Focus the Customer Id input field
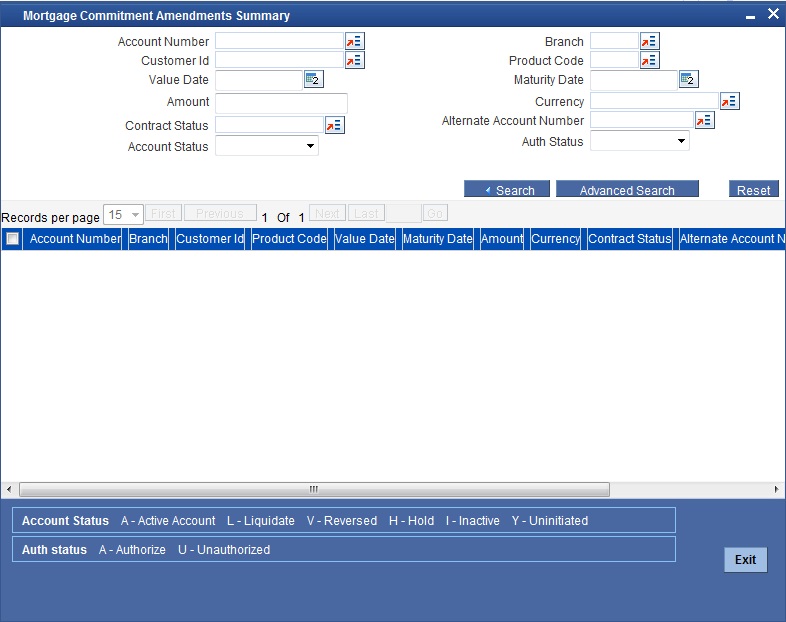The height and width of the screenshot is (622, 786). point(280,60)
